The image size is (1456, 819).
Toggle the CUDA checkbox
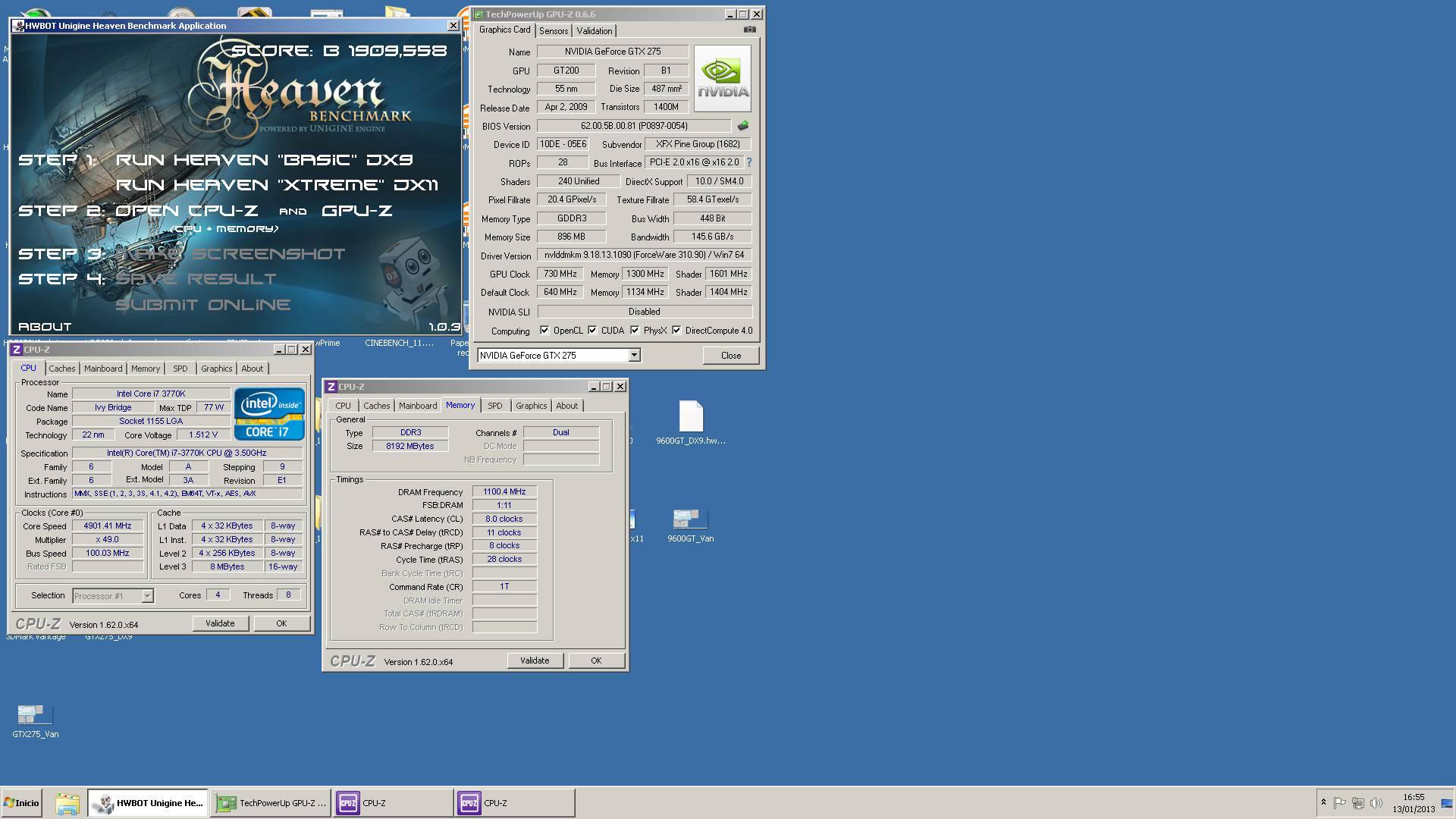pos(592,330)
